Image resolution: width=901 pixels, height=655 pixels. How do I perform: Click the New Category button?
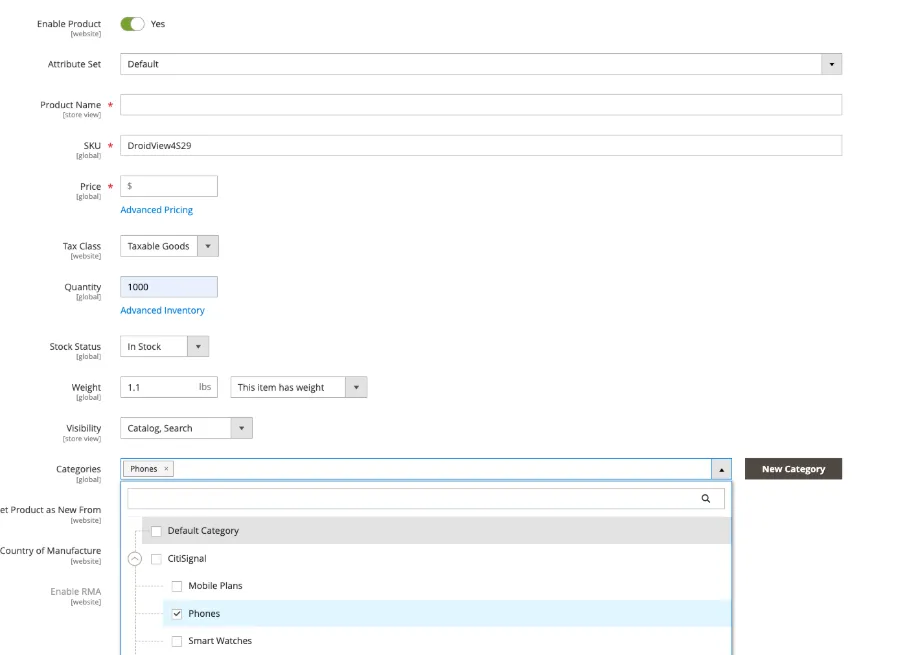[x=793, y=469]
